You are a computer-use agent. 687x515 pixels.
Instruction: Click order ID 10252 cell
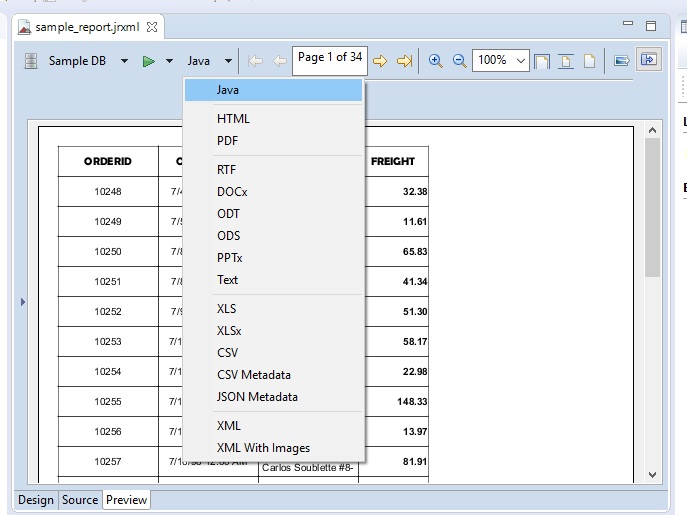click(108, 312)
